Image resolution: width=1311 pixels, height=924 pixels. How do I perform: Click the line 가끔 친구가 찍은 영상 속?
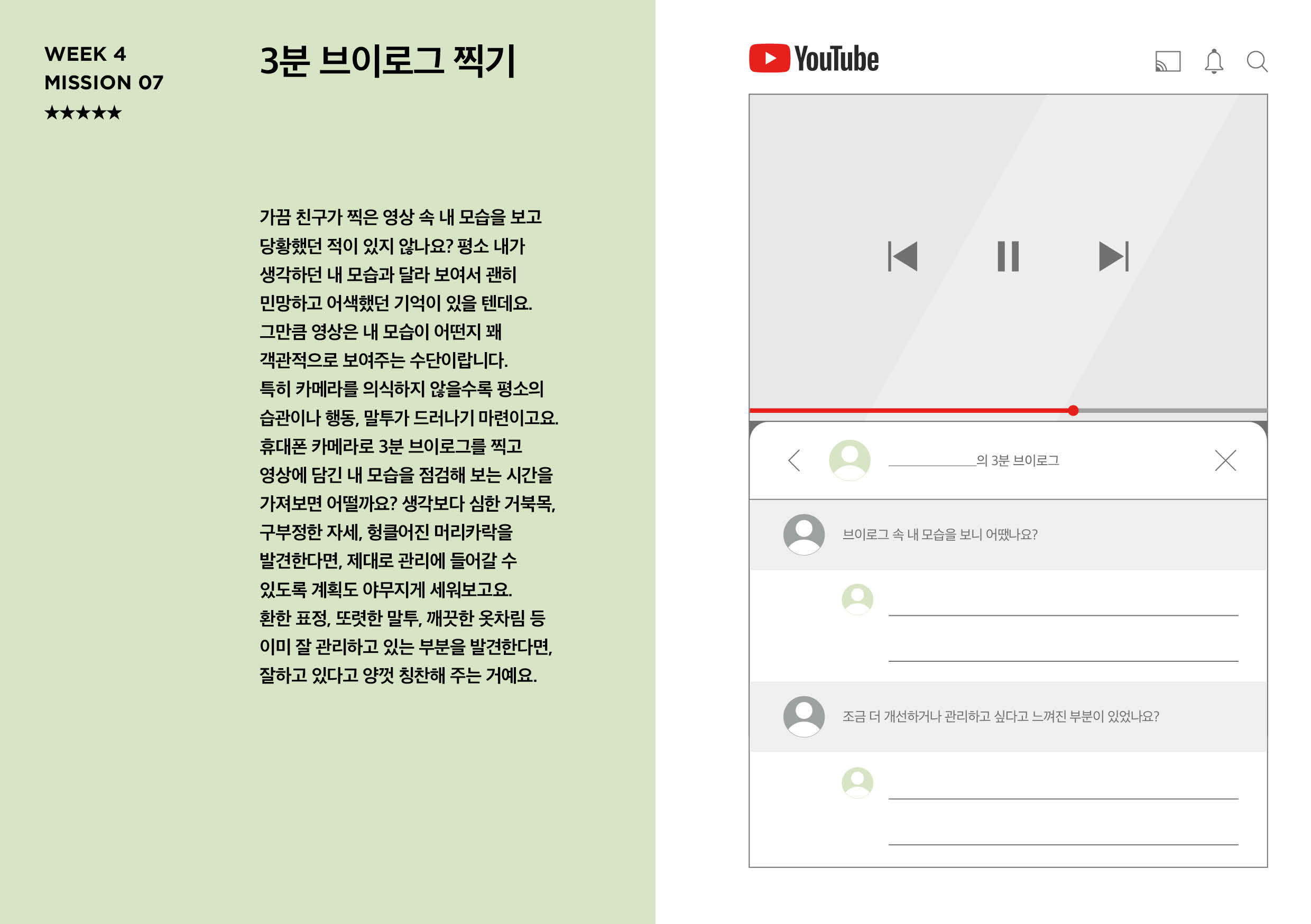[x=400, y=217]
